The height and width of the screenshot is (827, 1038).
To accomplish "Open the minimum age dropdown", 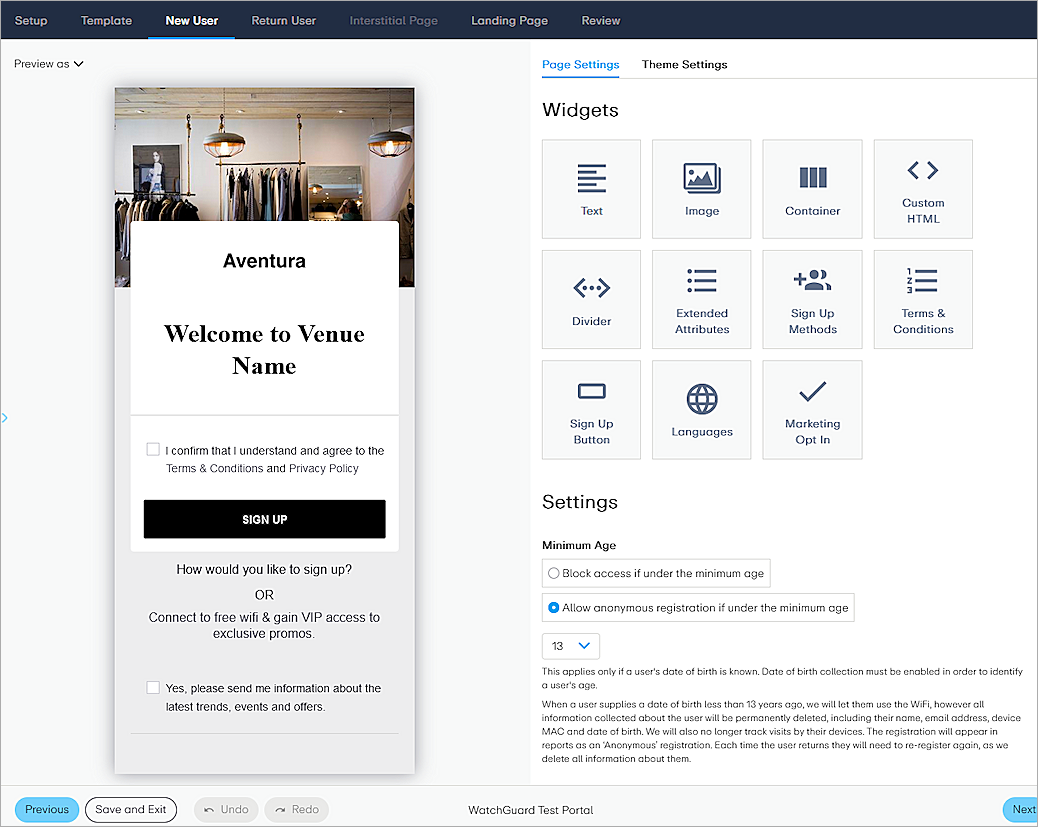I will 570,646.
